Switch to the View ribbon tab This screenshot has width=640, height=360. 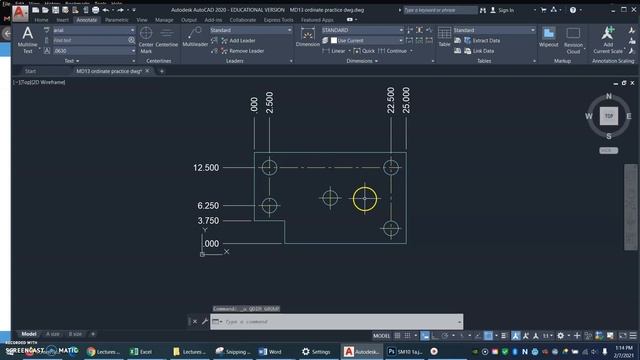[x=142, y=20]
